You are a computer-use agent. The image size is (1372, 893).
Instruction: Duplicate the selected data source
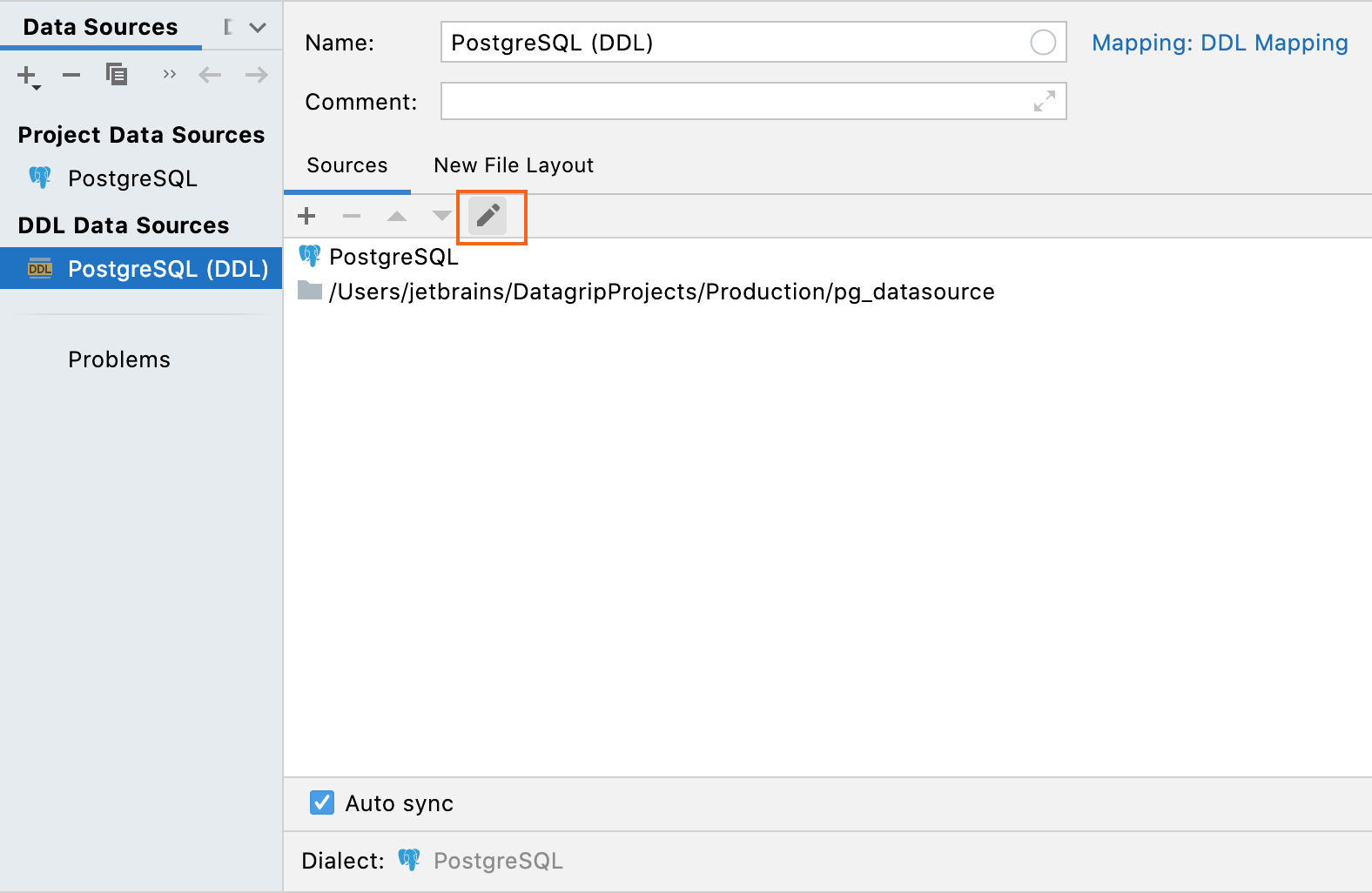pos(116,75)
